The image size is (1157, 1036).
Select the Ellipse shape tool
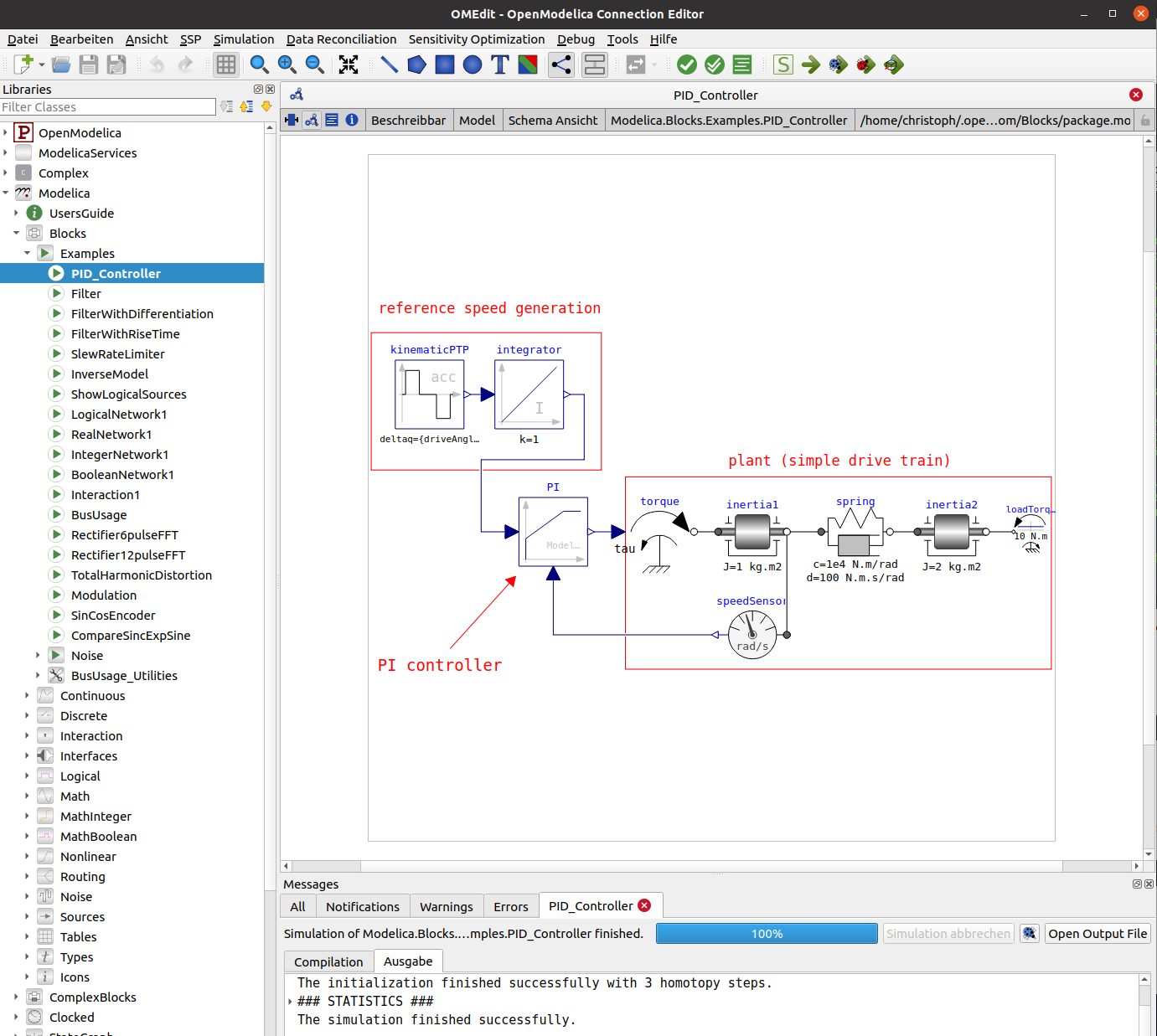[473, 64]
